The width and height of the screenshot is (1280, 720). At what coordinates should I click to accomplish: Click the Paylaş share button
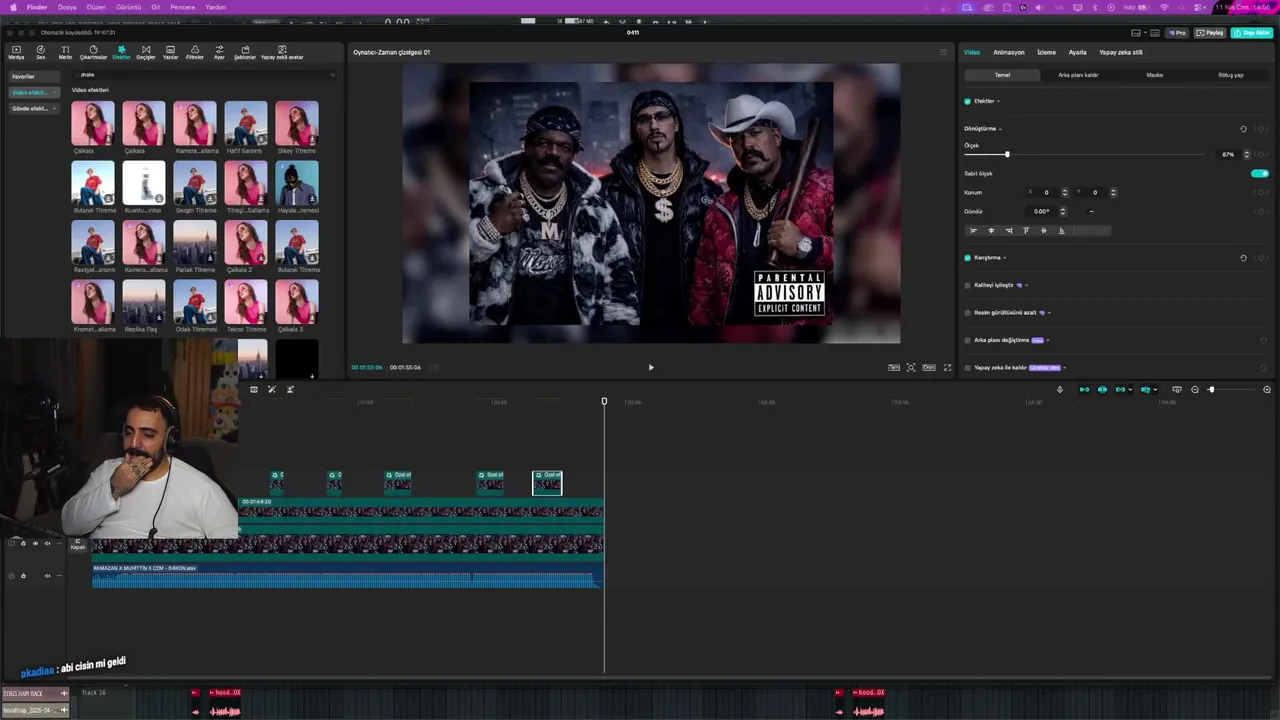1210,33
